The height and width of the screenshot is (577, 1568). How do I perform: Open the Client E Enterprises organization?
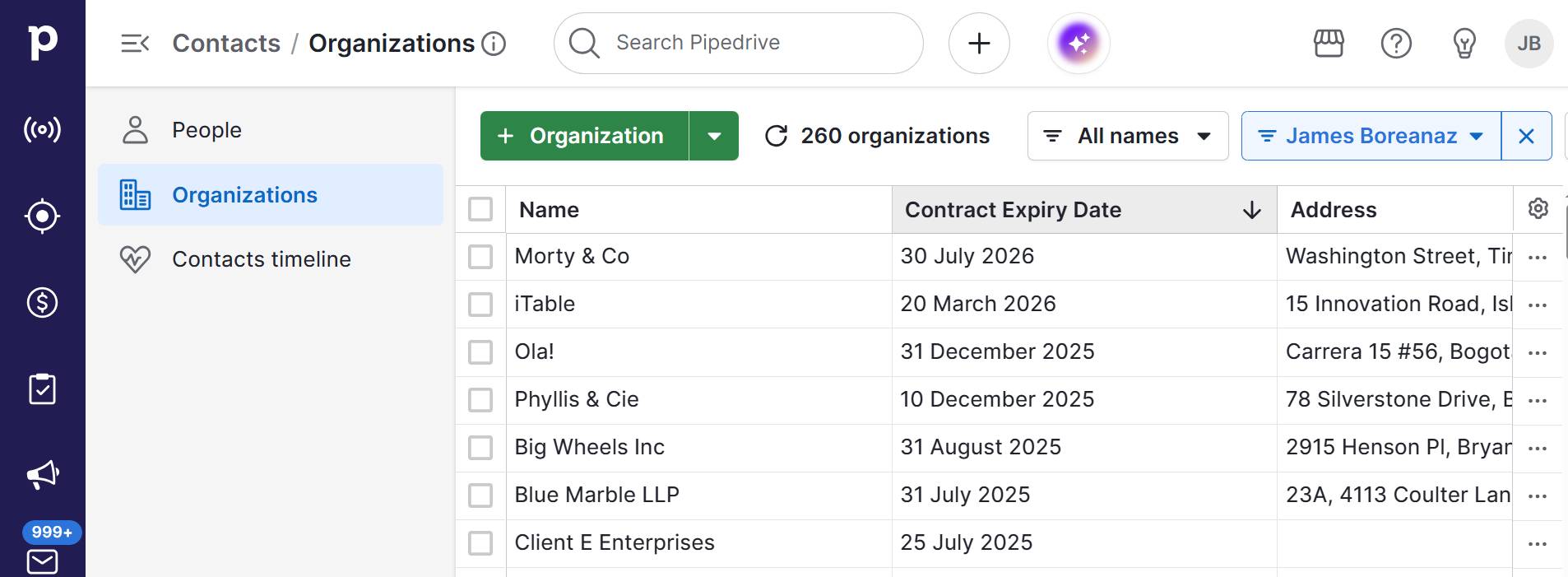coord(615,542)
